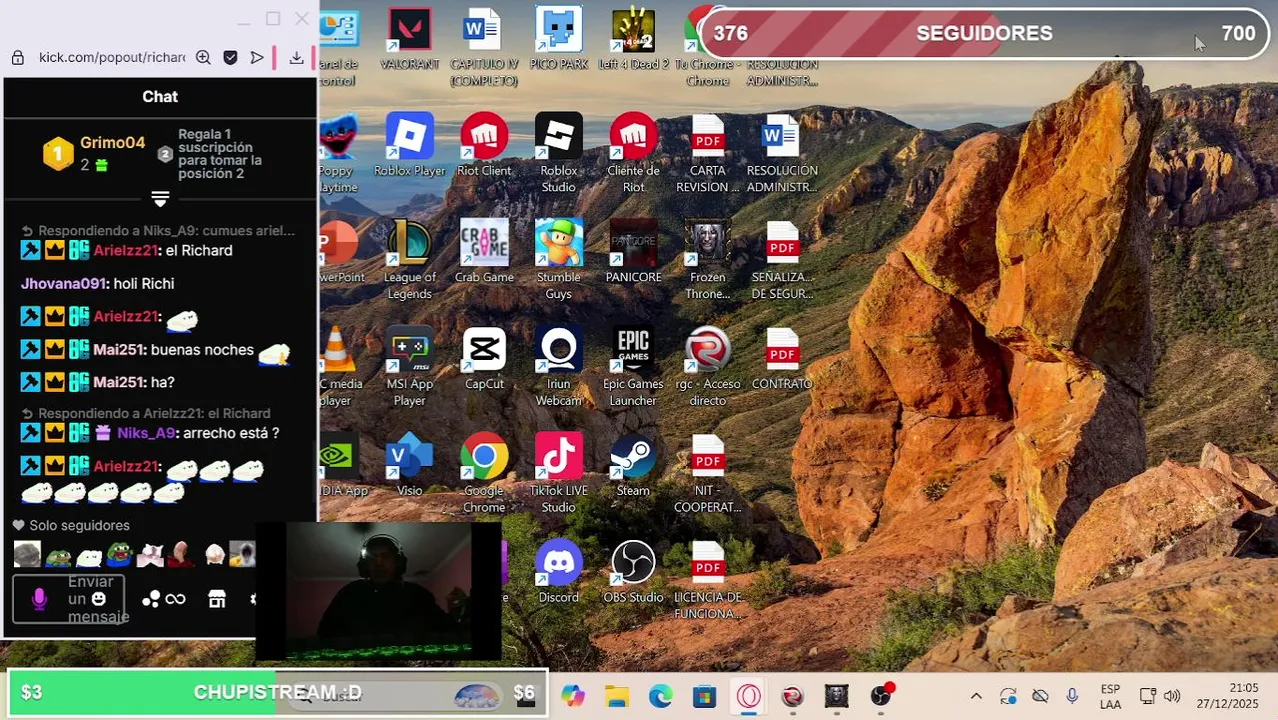This screenshot has width=1278, height=720.
Task: Click the shield icon in the address bar
Action: pos(230,58)
